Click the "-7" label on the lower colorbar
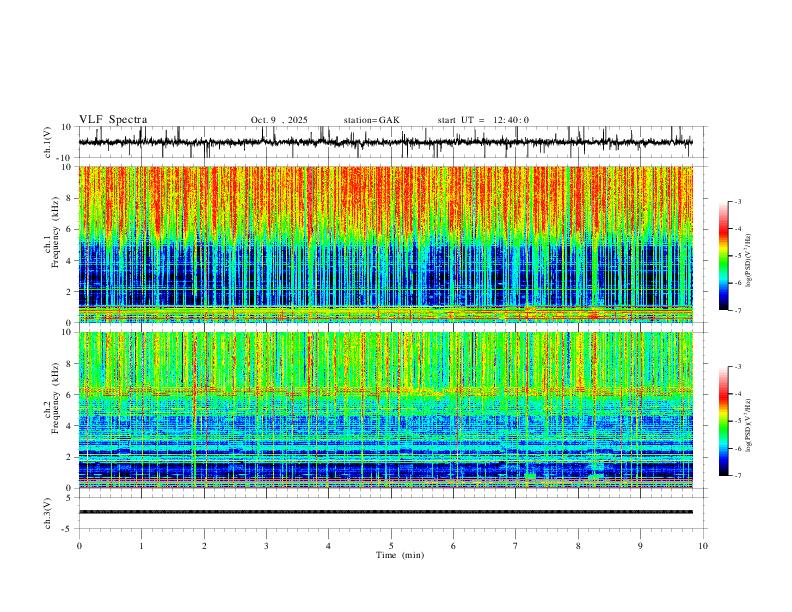Screen dimensions: 792x612 click(x=738, y=476)
